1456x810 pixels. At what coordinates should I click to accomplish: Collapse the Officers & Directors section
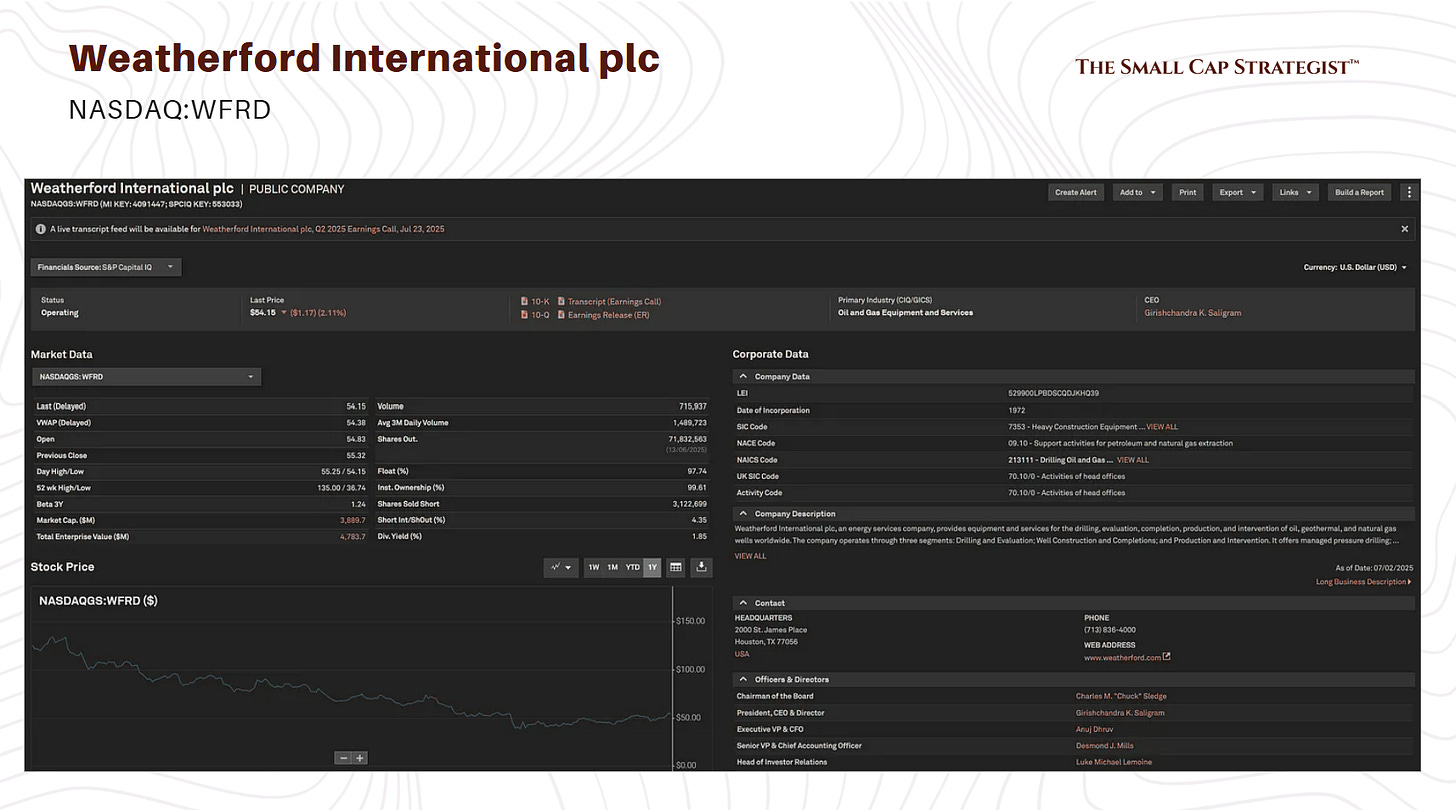point(743,680)
